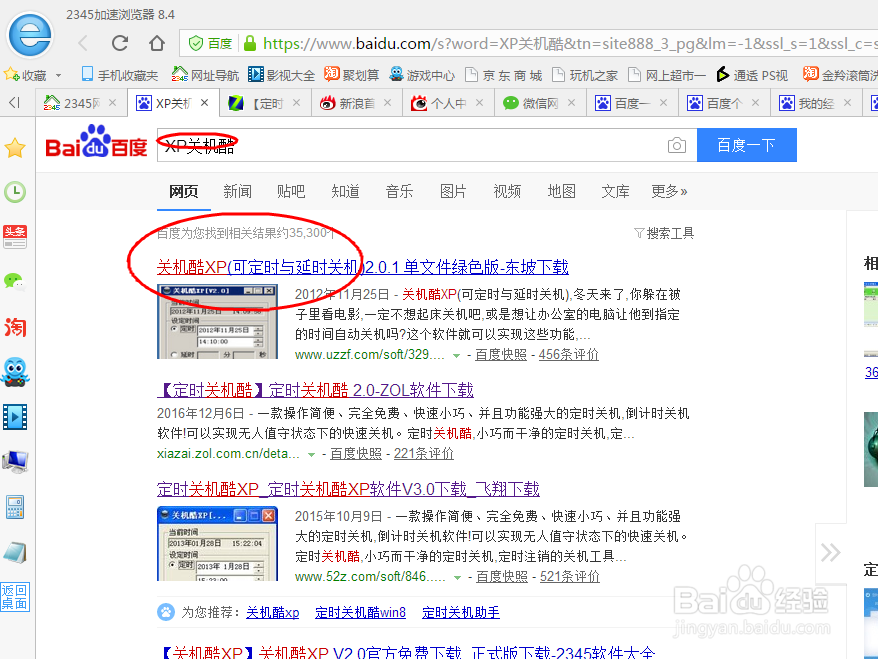Viewport: 878px width, 659px height.
Task: Open 京东商城 bookmark
Action: pos(503,74)
